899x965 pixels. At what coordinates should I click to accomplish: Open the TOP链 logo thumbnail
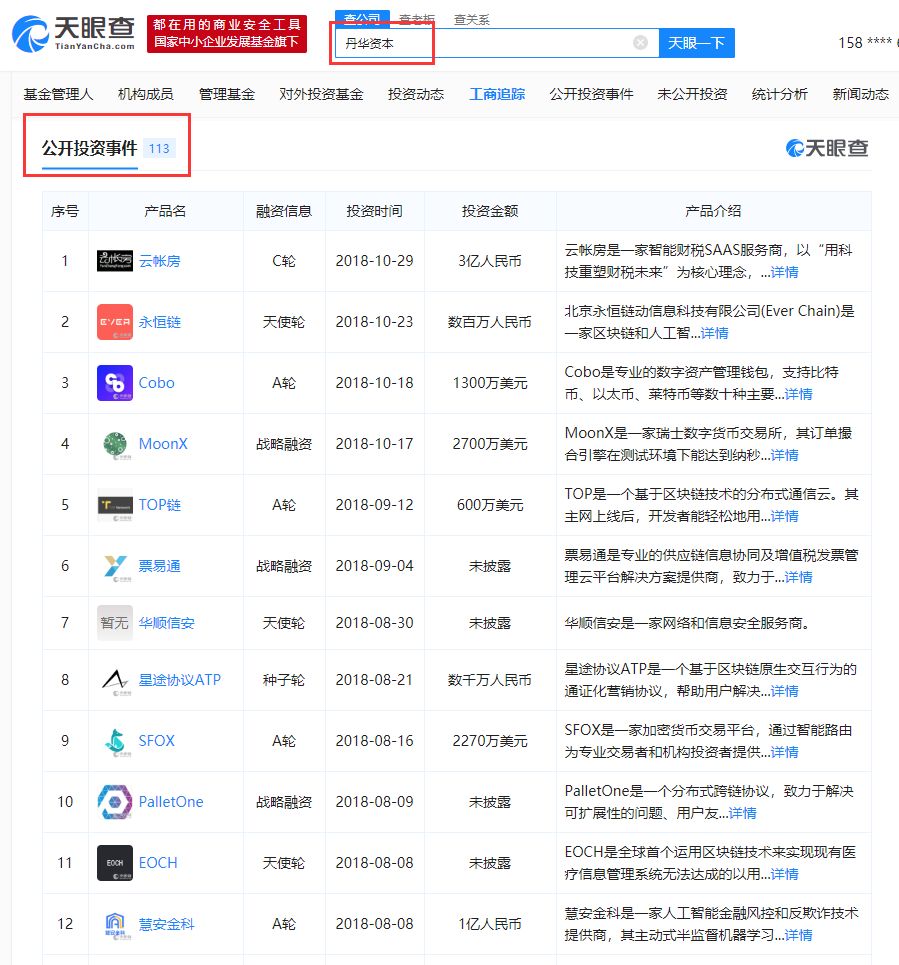(x=114, y=505)
